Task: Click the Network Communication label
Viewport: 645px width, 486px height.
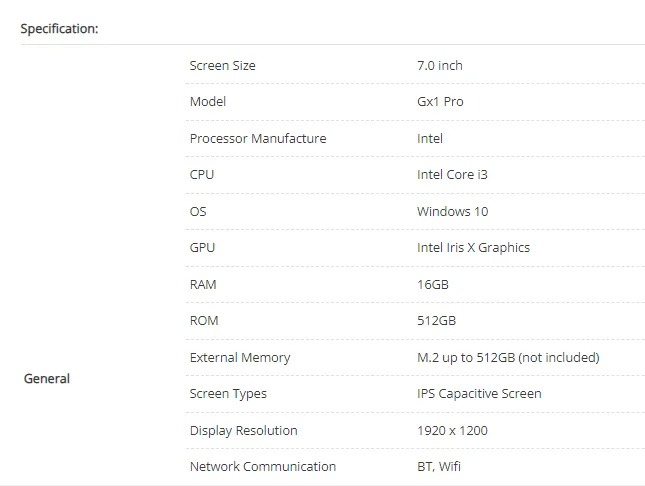Action: tap(263, 467)
